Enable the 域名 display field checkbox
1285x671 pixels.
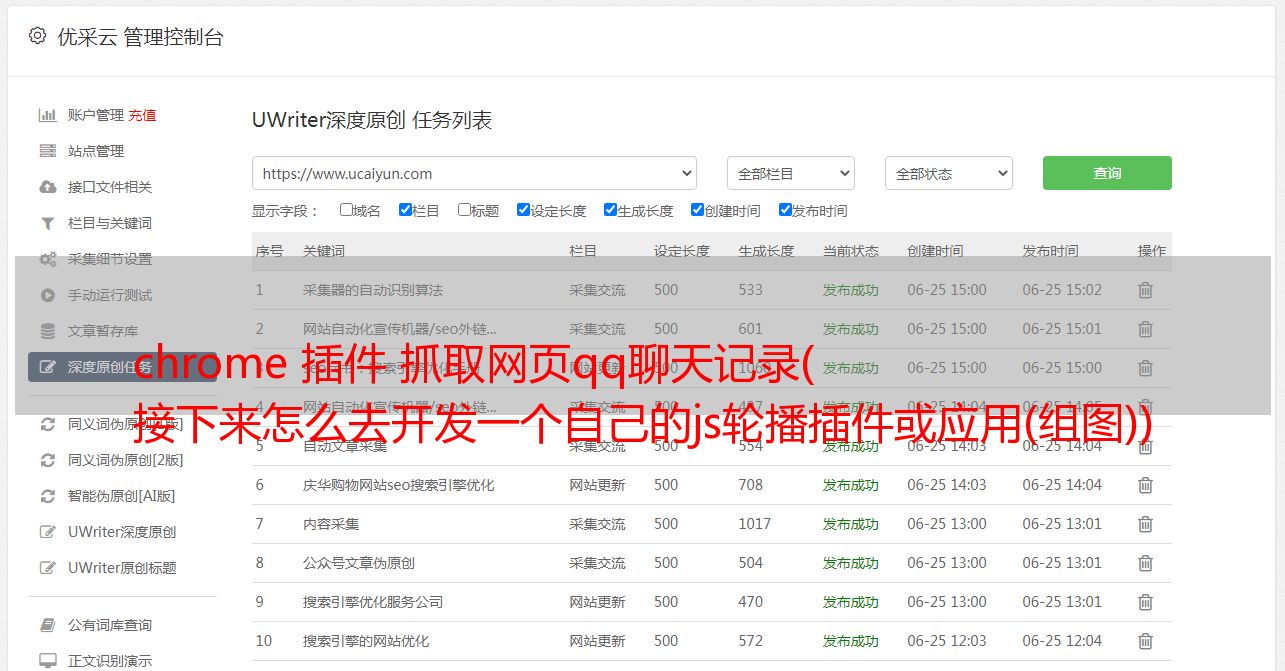[x=346, y=210]
